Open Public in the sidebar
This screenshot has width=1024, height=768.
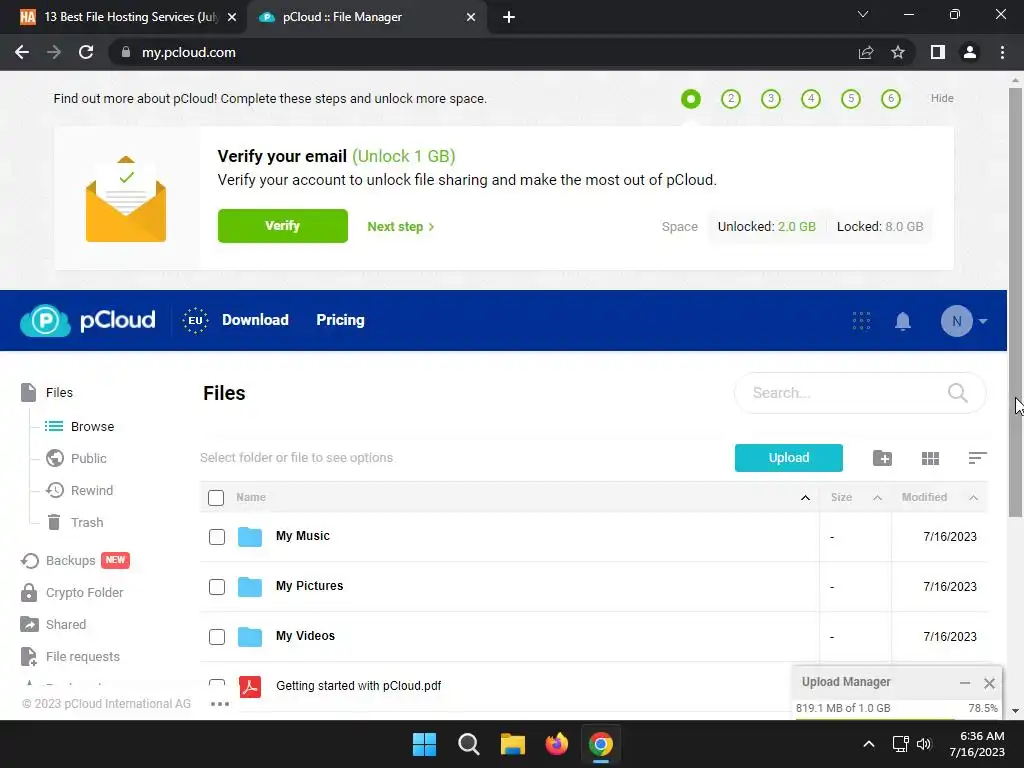[x=76, y=458]
